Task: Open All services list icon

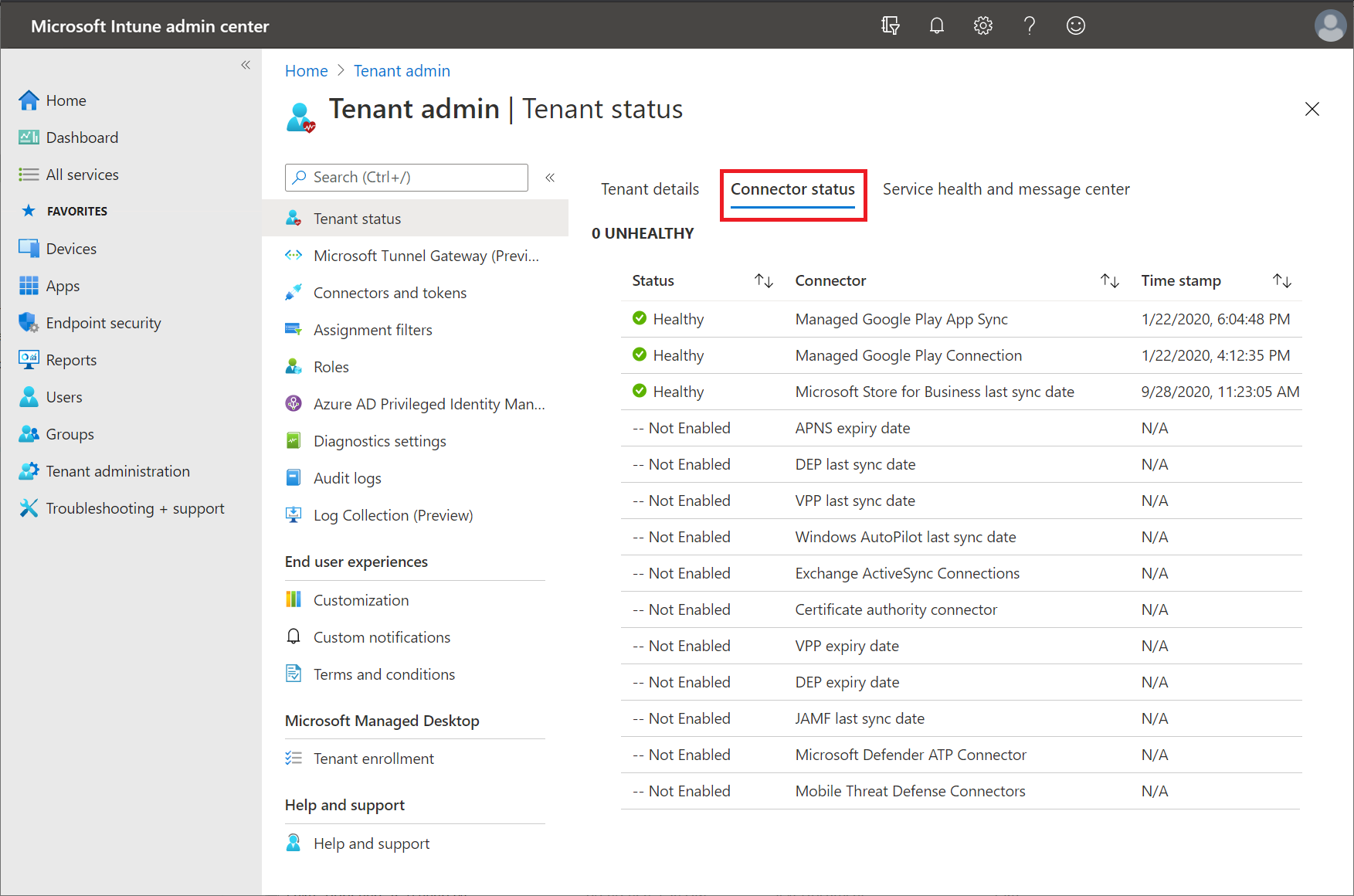Action: pyautogui.click(x=29, y=175)
